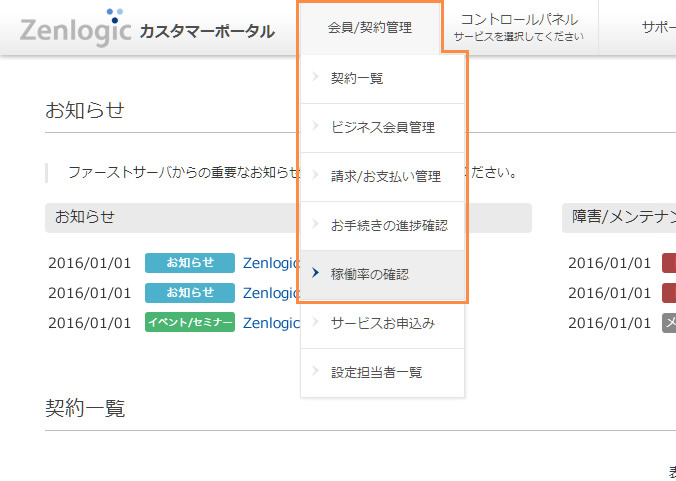The height and width of the screenshot is (481, 676).
Task: Choose ビジネス会員管理 menu entry
Action: (x=382, y=128)
